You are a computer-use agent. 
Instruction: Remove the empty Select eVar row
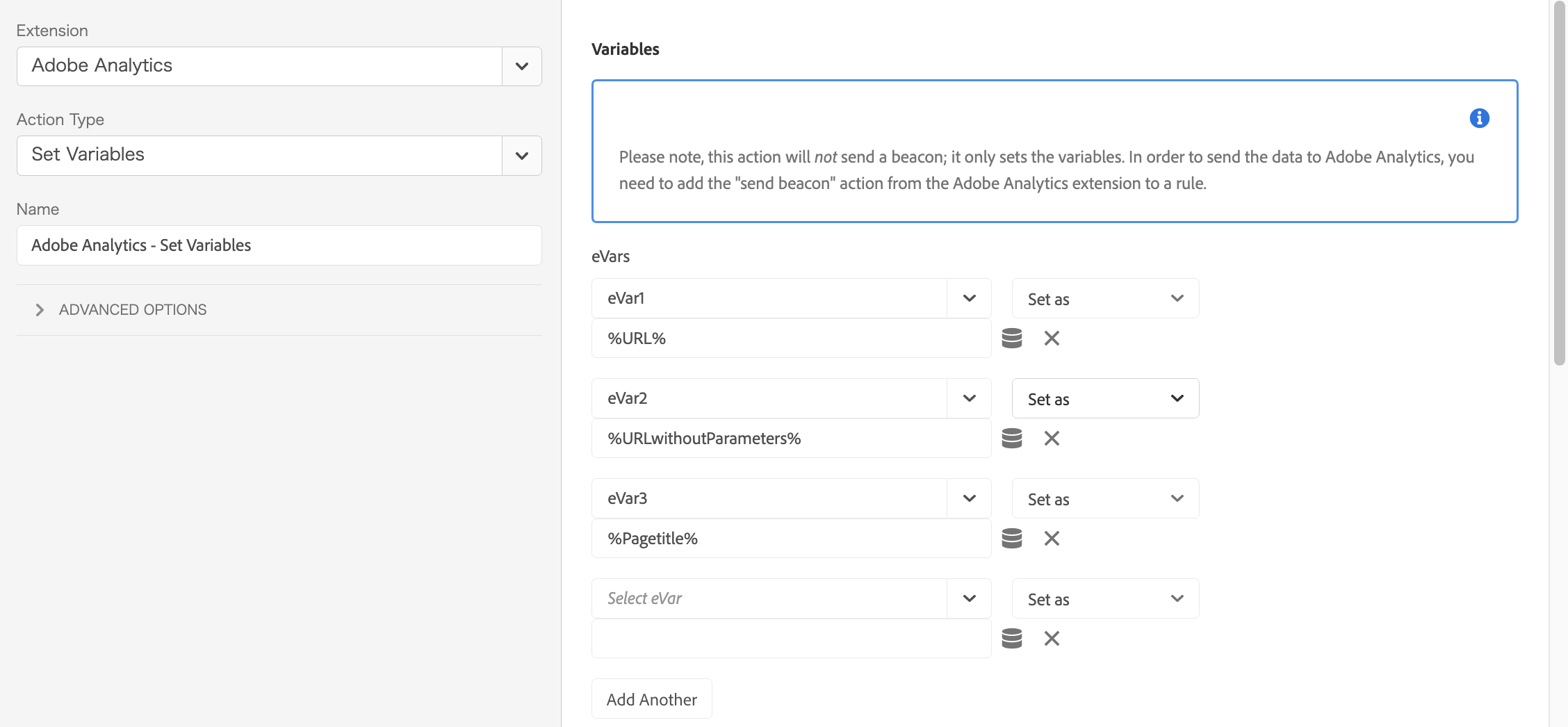(1052, 639)
